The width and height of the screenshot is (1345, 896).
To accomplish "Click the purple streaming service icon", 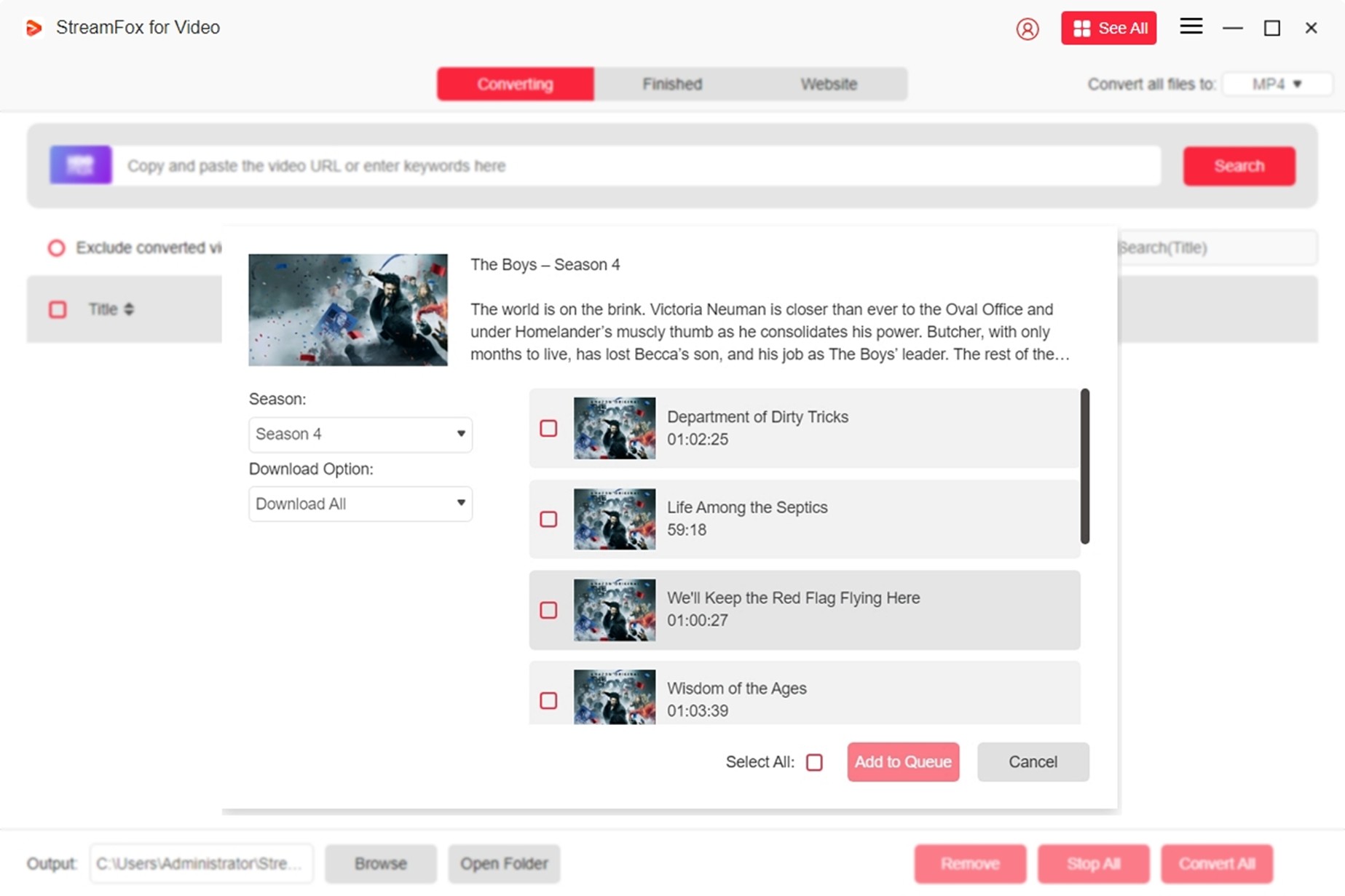I will click(x=81, y=165).
